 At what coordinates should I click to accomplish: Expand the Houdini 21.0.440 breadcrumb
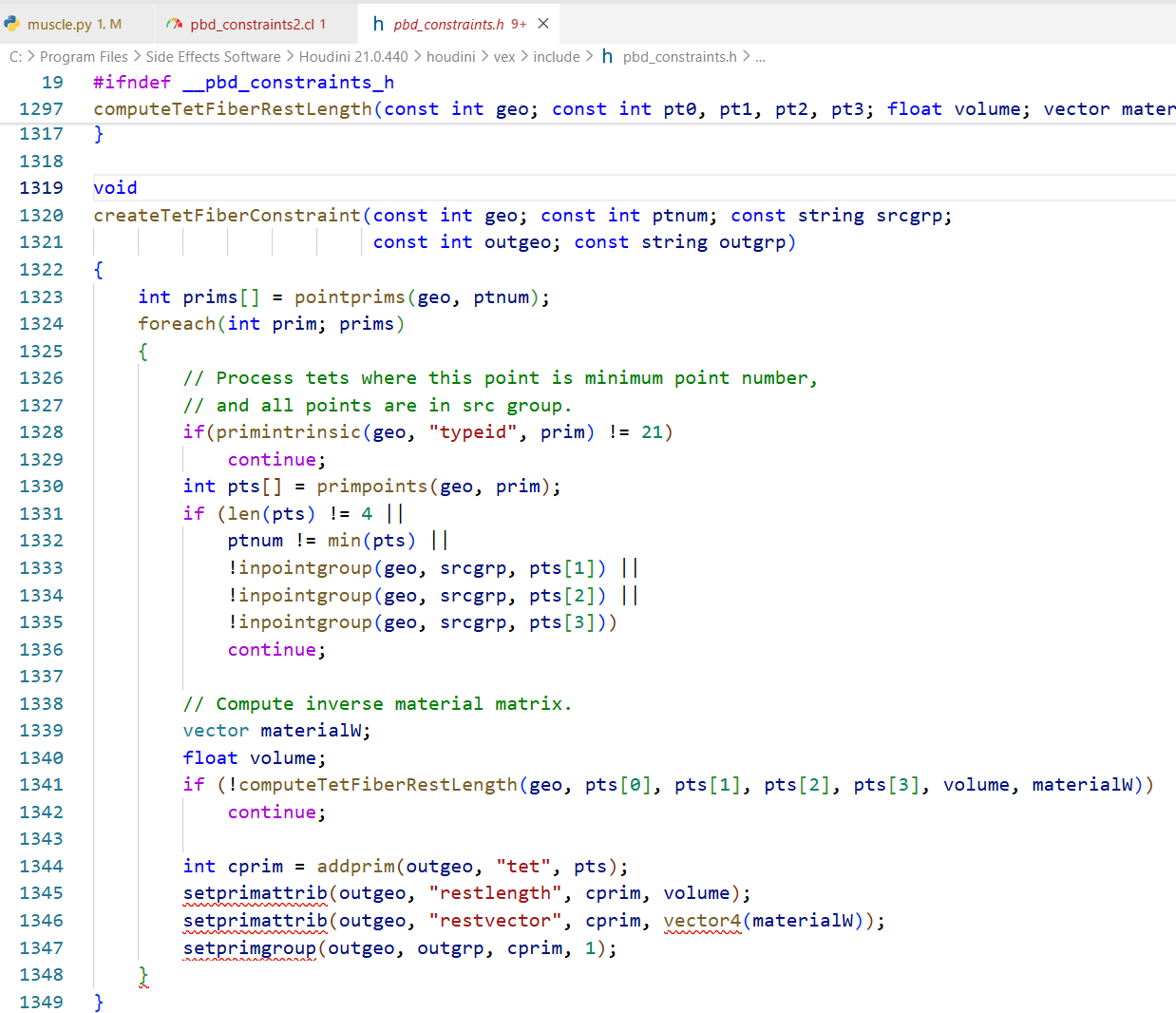click(x=353, y=57)
